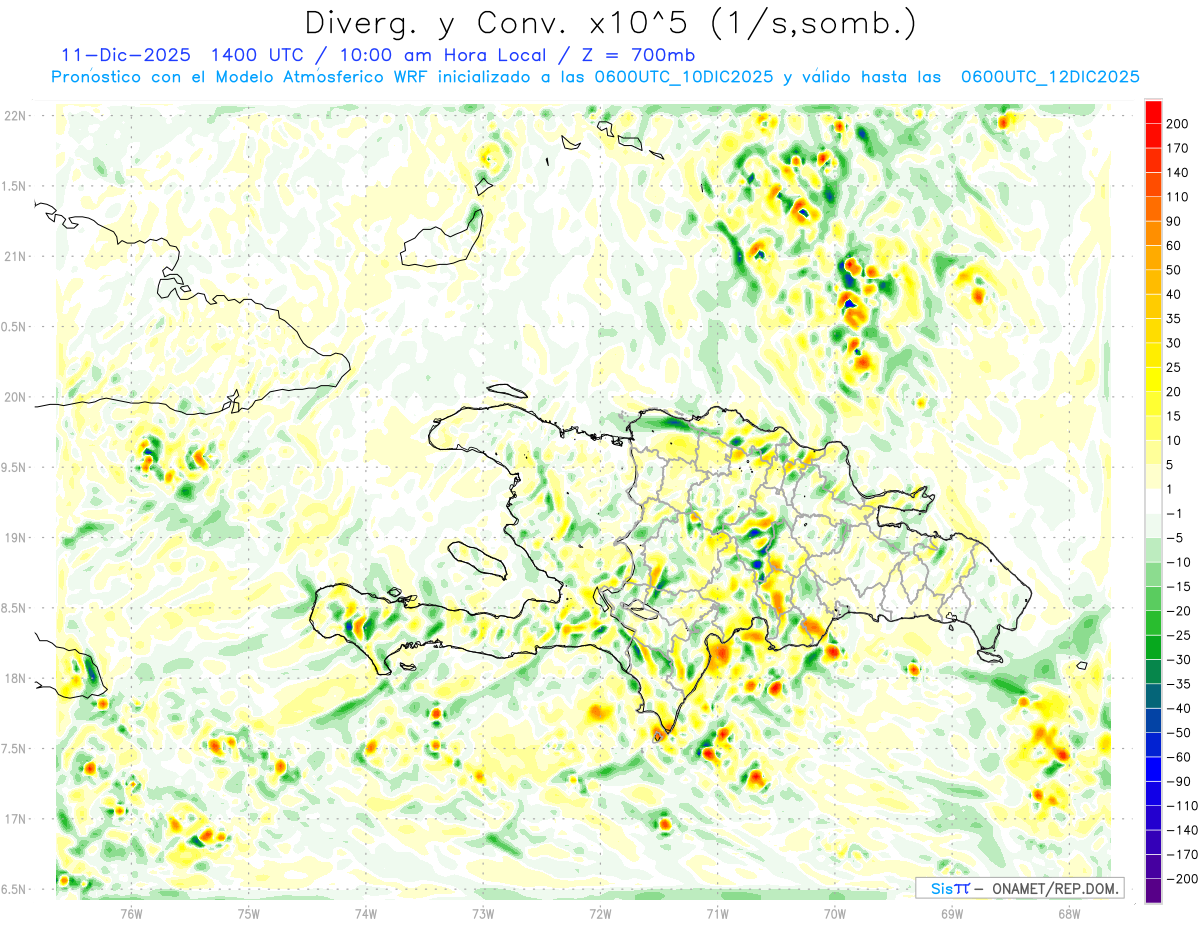Viewport: 1200px width, 927px height.
Task: Click the '76W' longitude label
Action: 131,913
